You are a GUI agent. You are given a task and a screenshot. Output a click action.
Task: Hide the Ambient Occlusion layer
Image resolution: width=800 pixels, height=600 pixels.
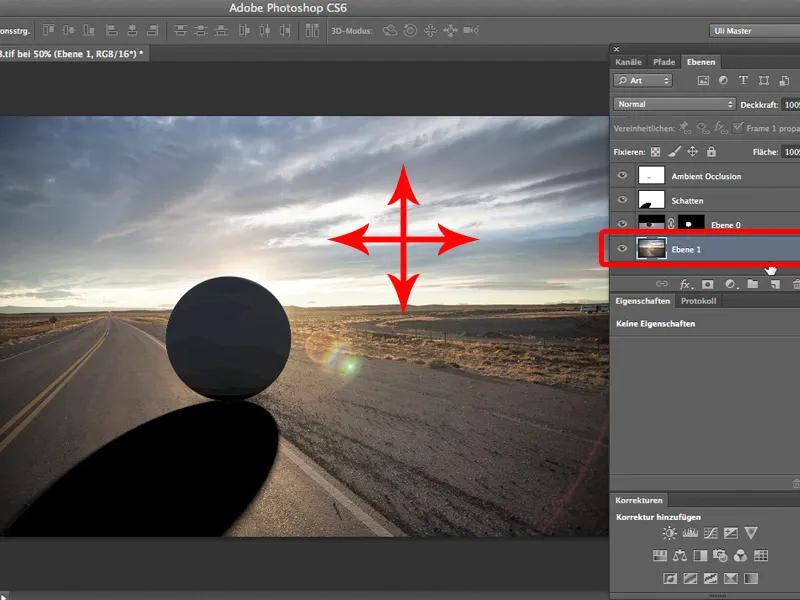pos(622,176)
